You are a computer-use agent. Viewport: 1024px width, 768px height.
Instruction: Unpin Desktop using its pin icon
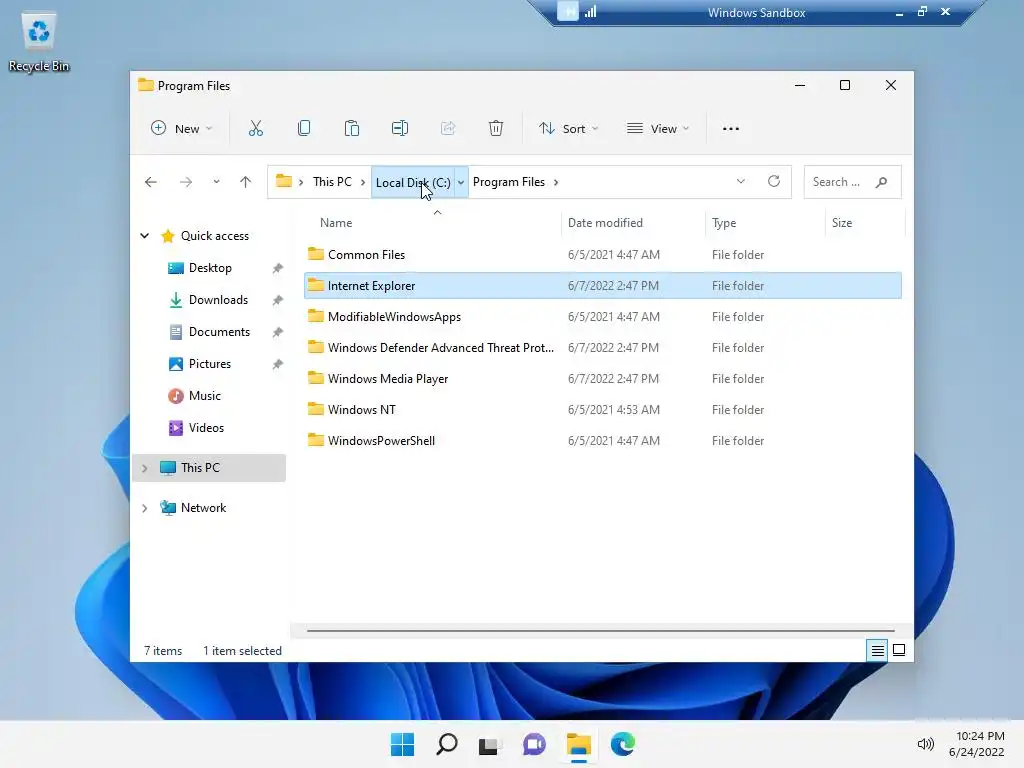click(x=278, y=268)
